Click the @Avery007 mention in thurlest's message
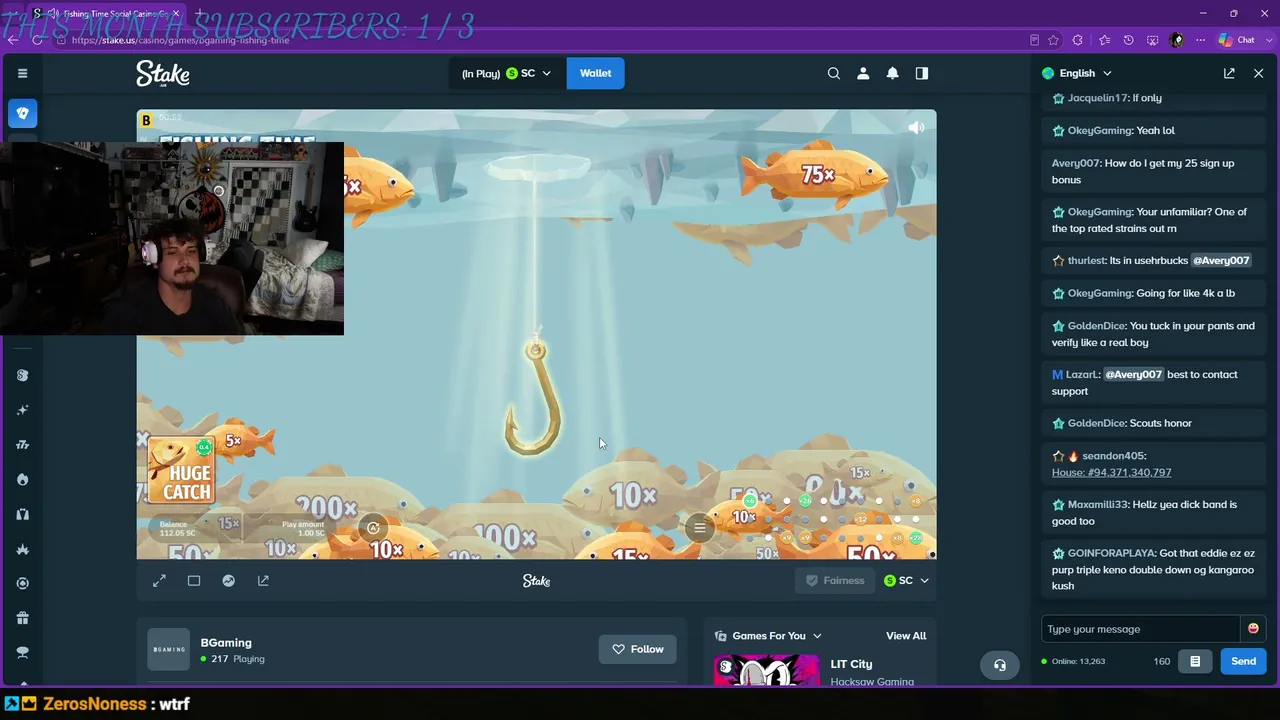 1221,261
